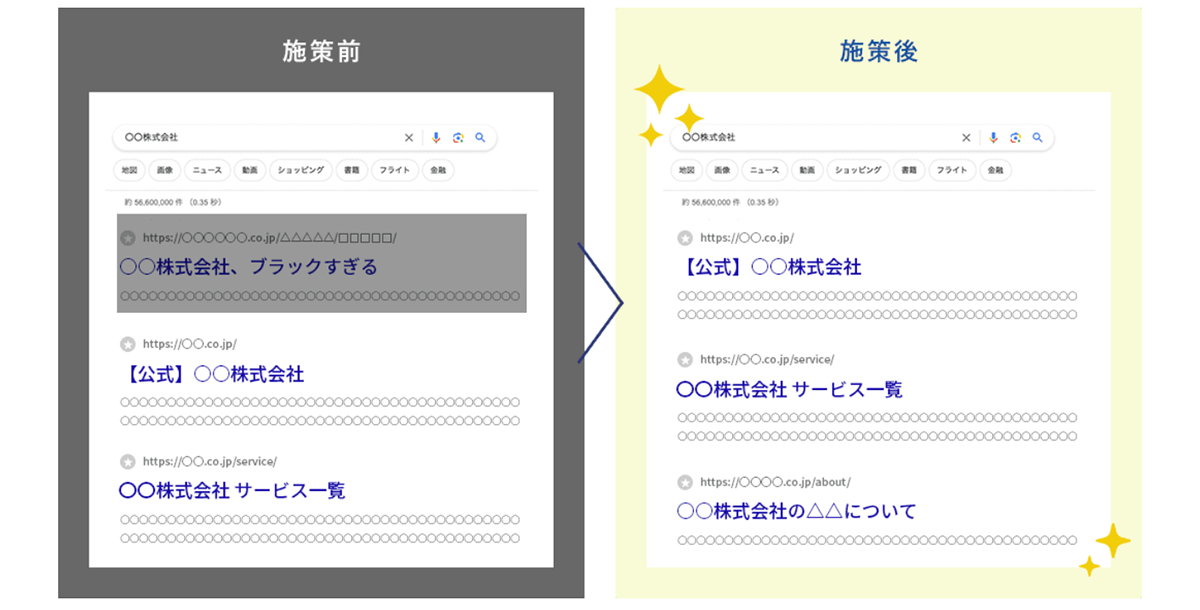
Task: Click the 約 56,600,000 件 result count in 施策前 panel
Action: pos(152,202)
